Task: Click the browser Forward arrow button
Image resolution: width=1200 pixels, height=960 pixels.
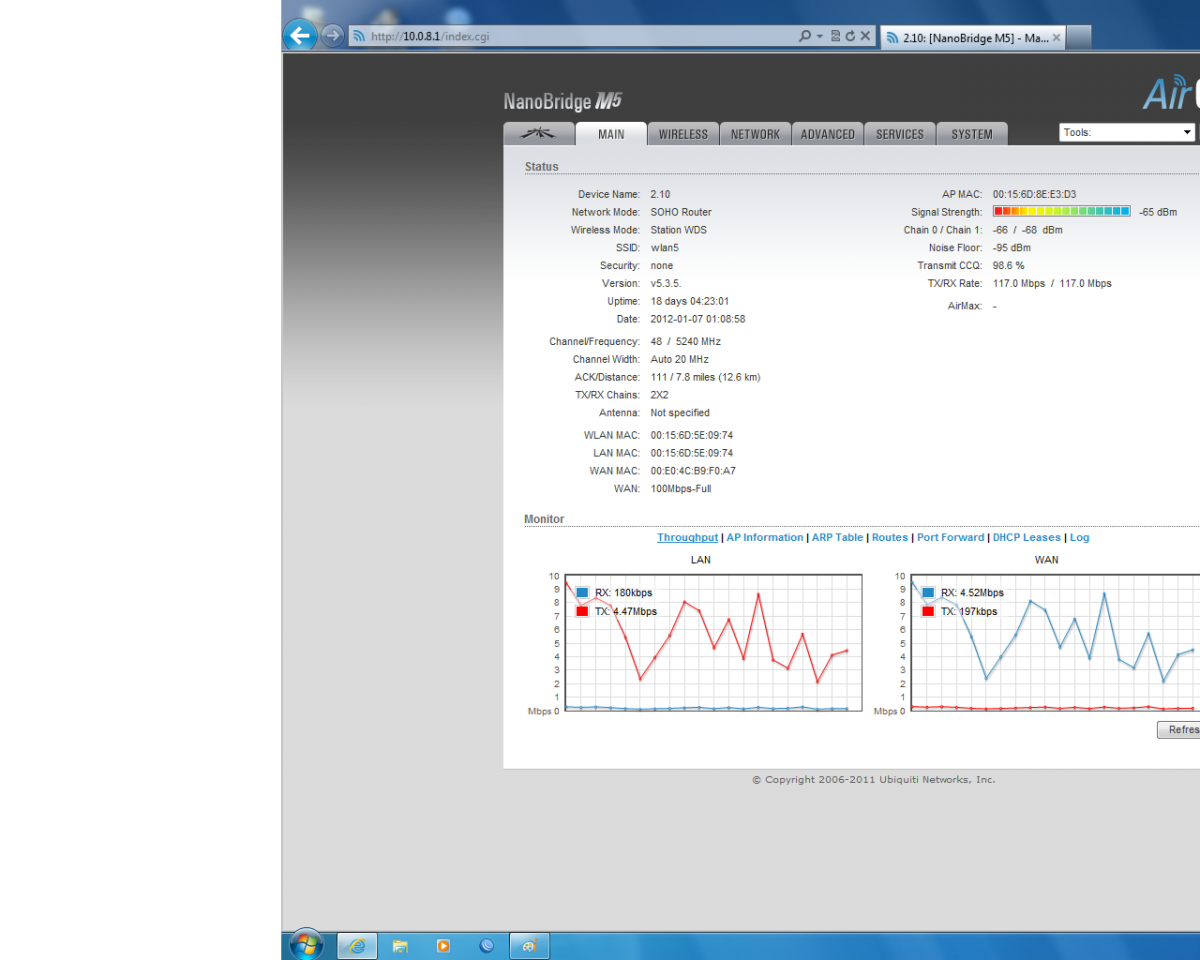Action: click(333, 36)
